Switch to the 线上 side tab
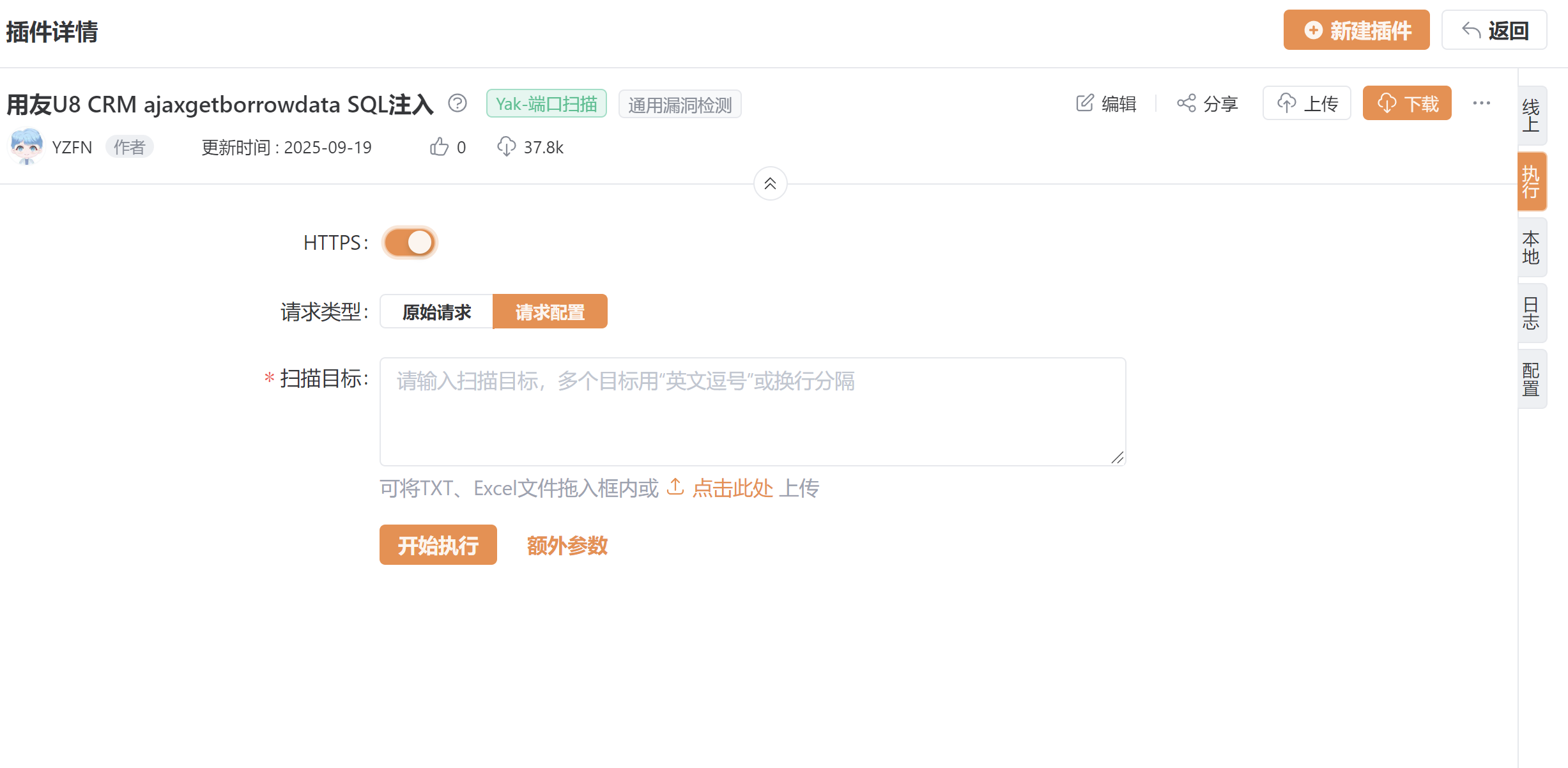1568x768 pixels. pyautogui.click(x=1531, y=116)
